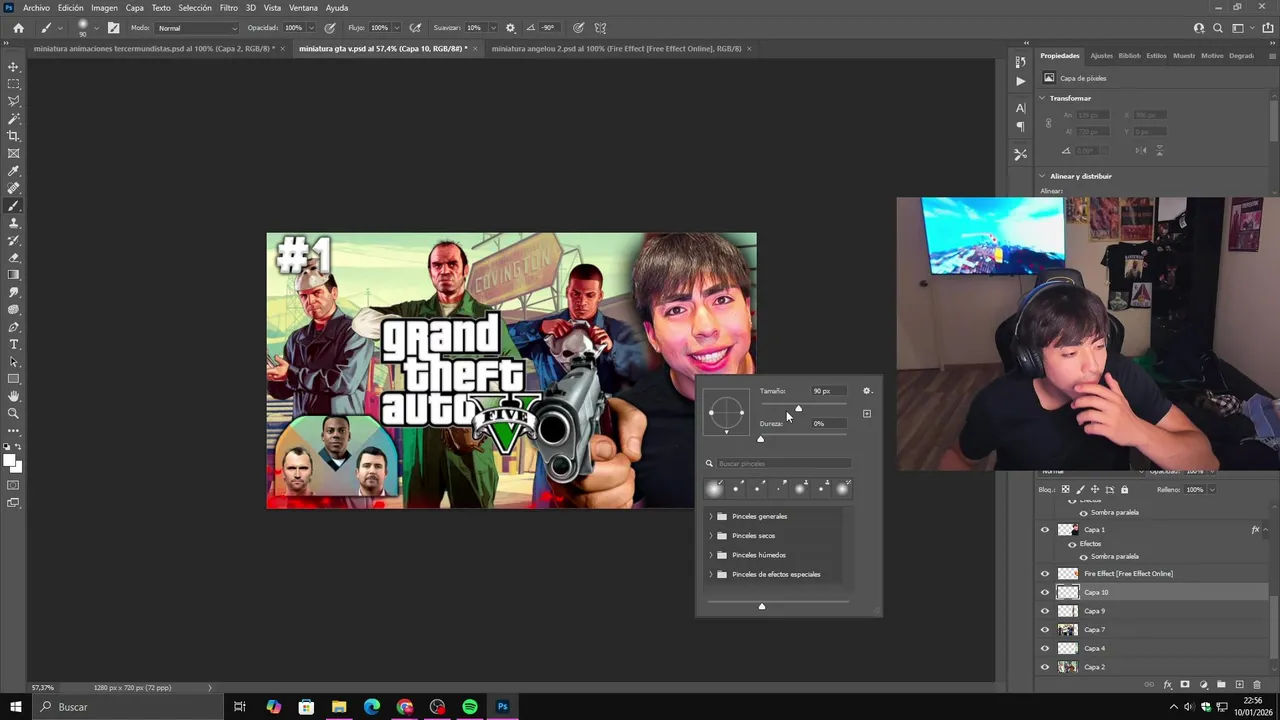Select the Magic Wand tool

pos(14,119)
